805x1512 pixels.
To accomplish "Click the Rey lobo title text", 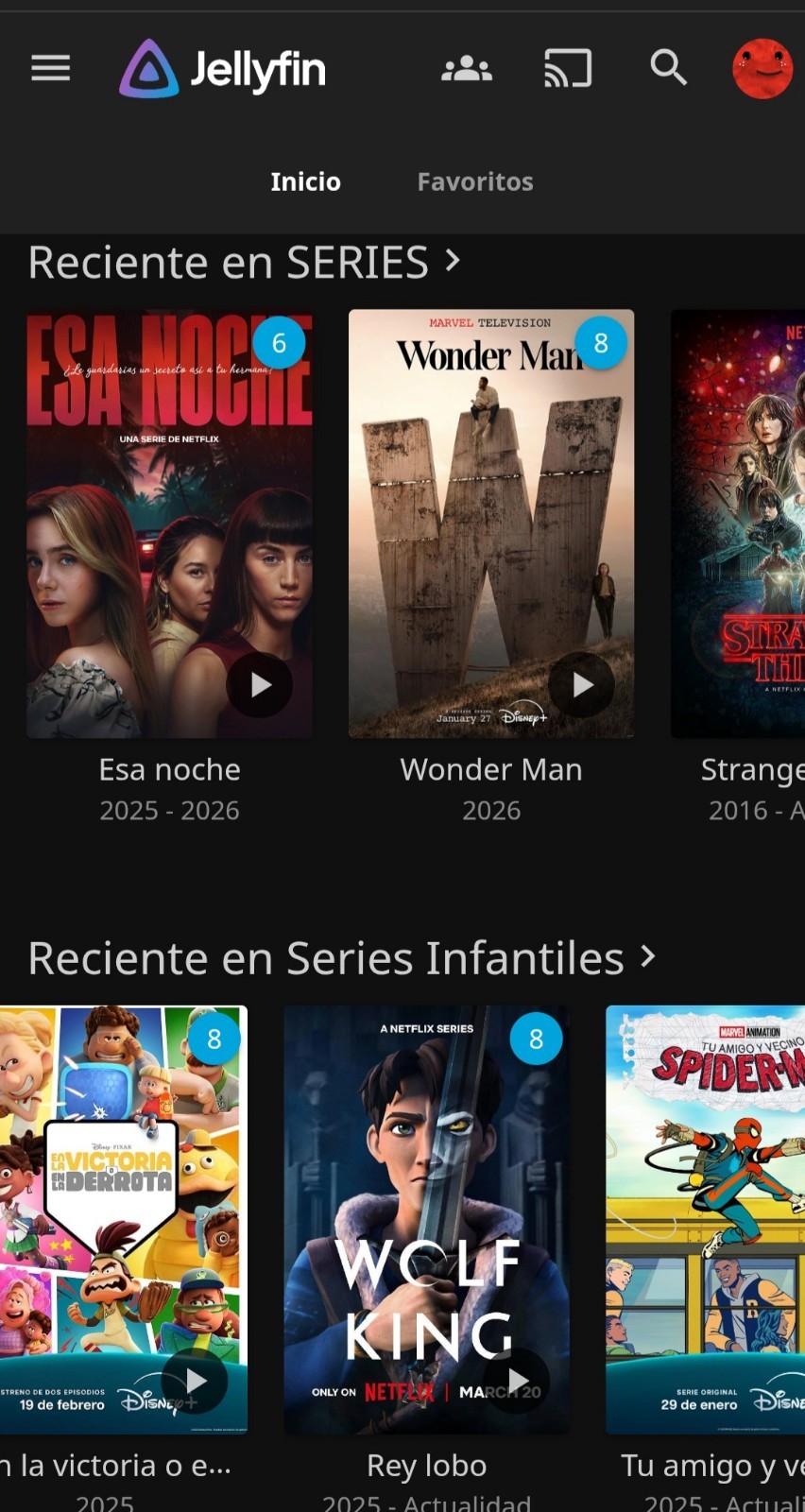I will [427, 1466].
